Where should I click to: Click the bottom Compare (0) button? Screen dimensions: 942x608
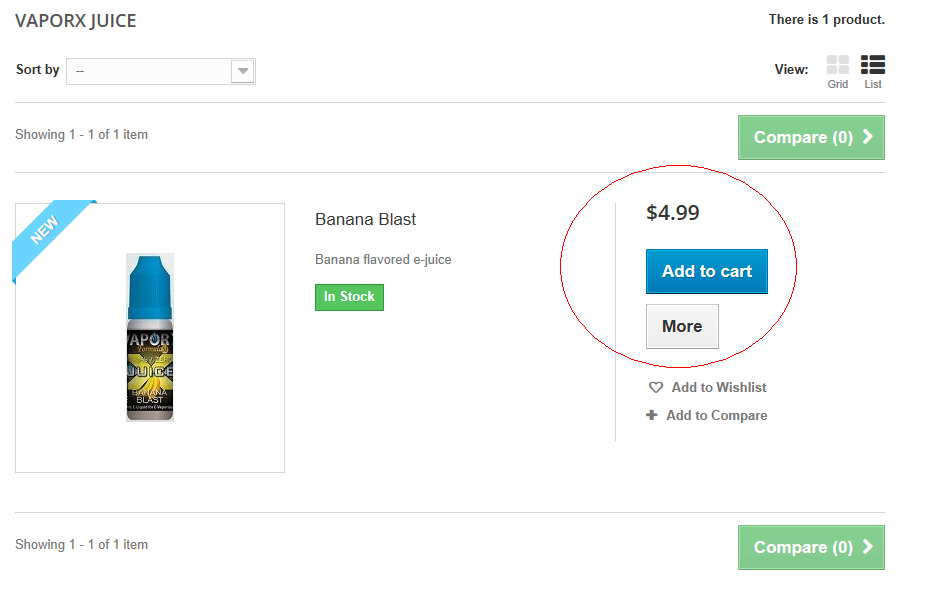(x=802, y=548)
